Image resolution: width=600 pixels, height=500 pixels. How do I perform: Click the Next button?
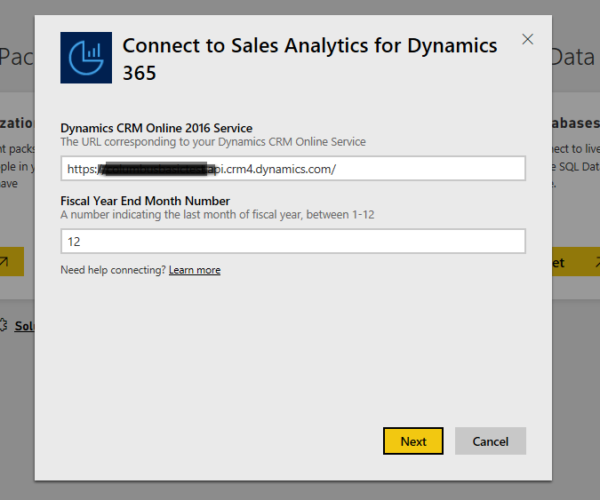[x=413, y=441]
